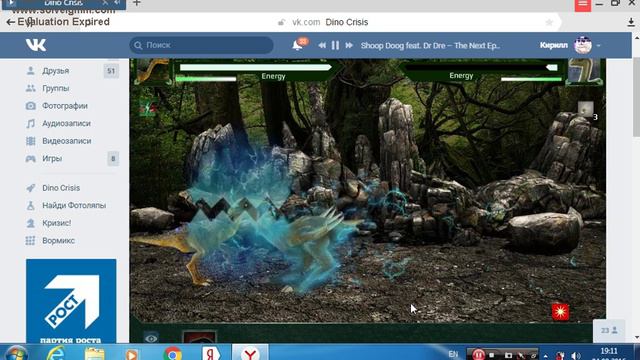Stop recording with red pause button
Viewport: 640px width, 360px height.
[x=478, y=355]
